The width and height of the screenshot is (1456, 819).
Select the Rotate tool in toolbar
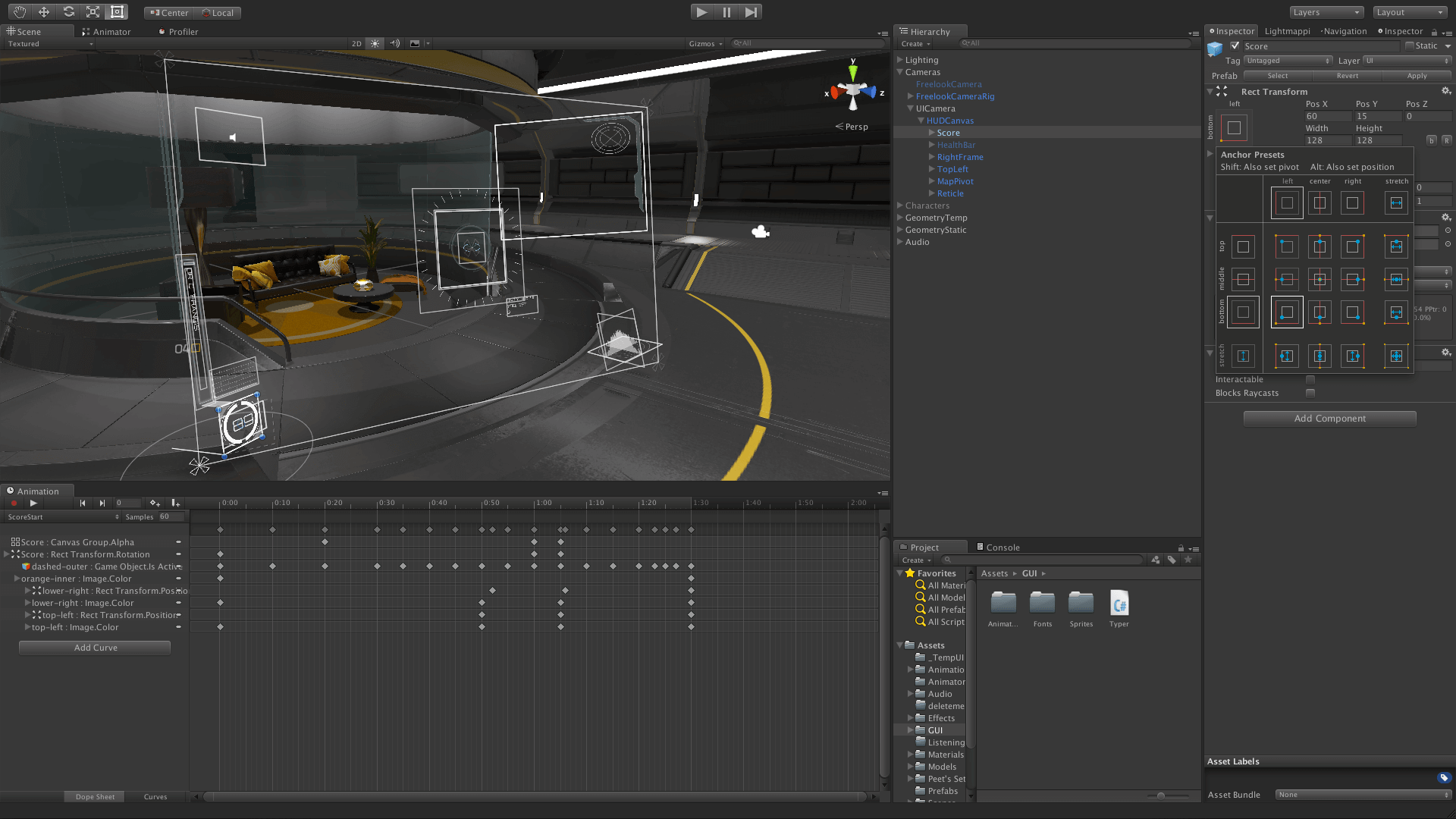coord(68,12)
